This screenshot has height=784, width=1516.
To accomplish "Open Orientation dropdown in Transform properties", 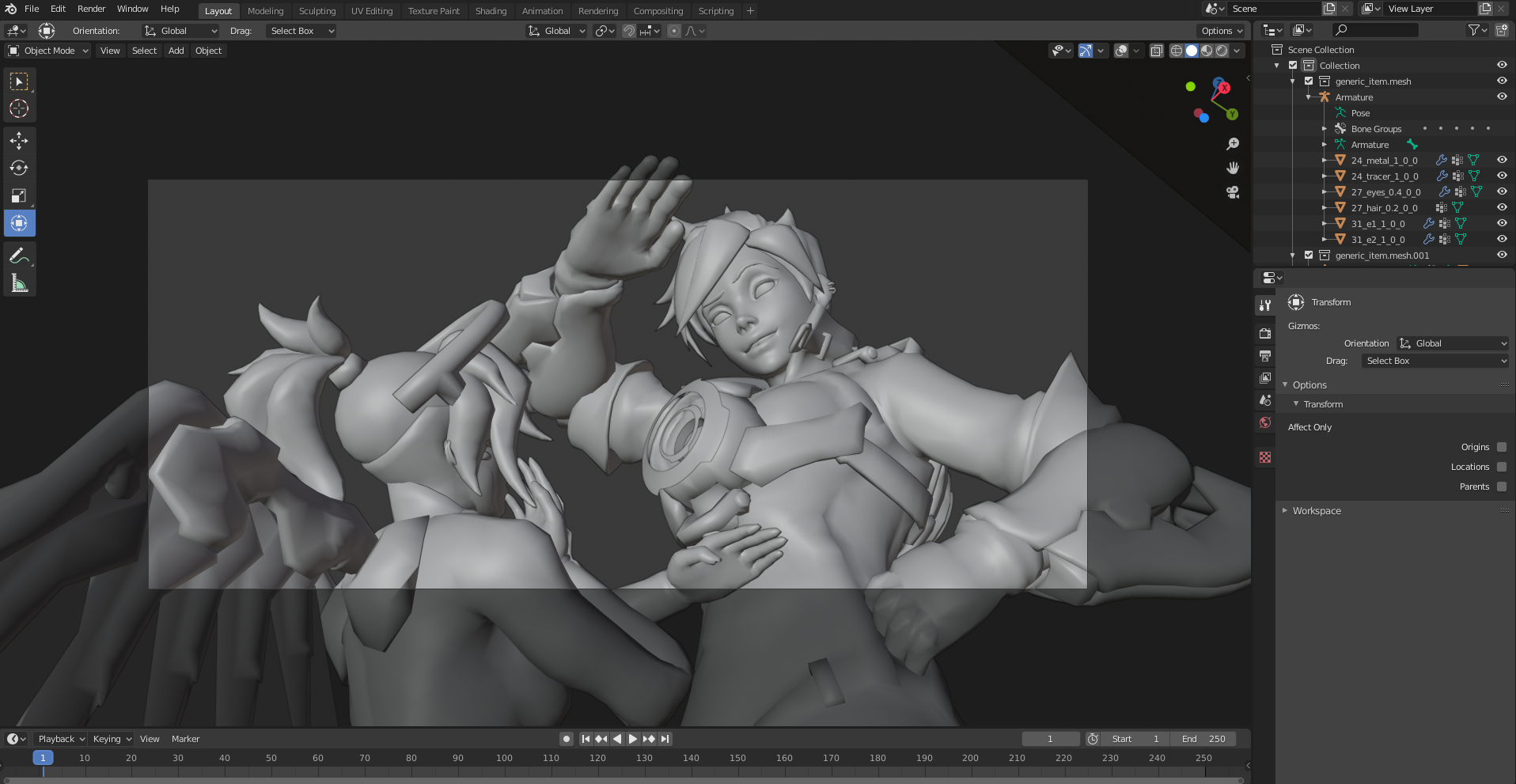I will tap(1453, 343).
